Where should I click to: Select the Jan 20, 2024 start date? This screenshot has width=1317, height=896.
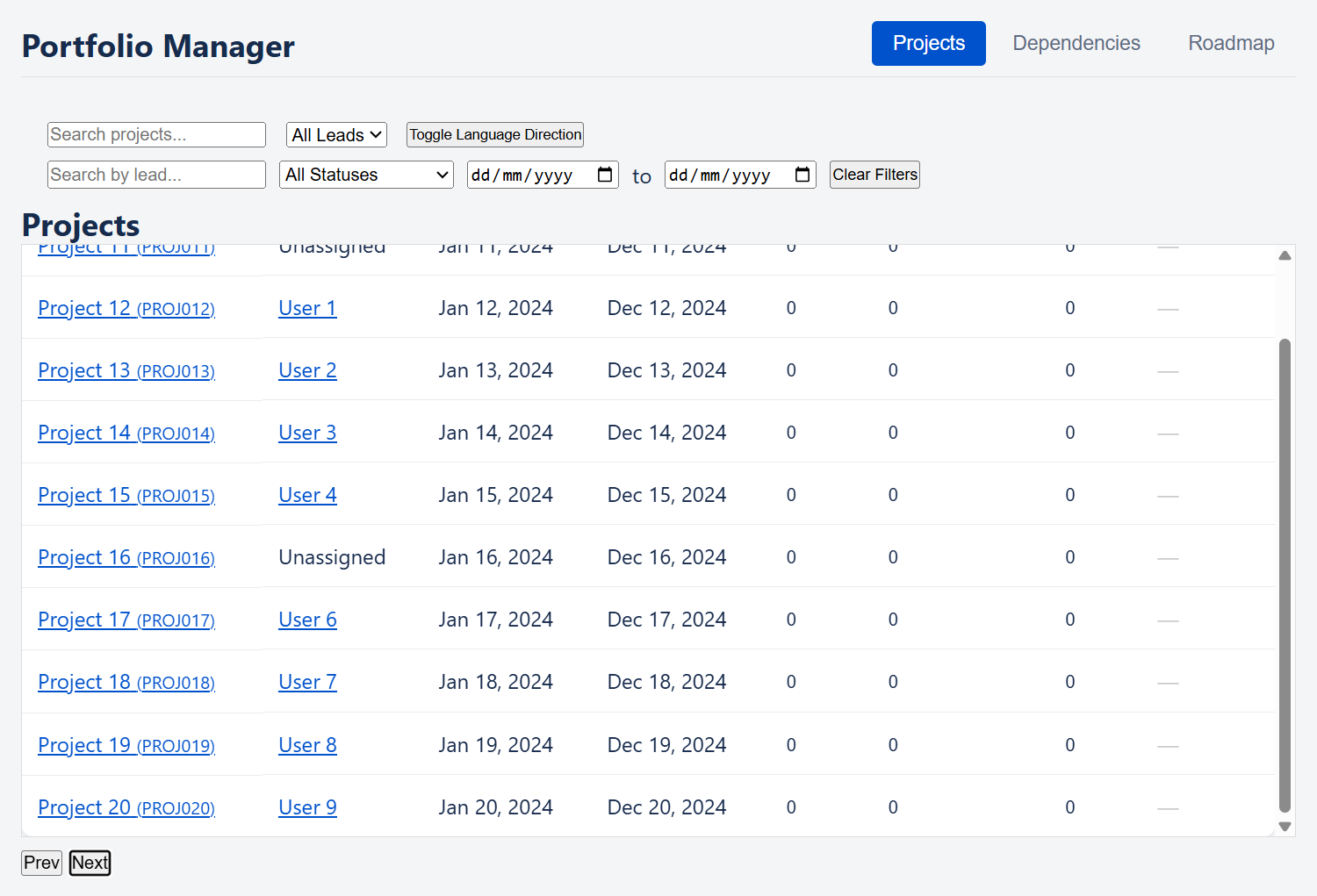pyautogui.click(x=496, y=807)
